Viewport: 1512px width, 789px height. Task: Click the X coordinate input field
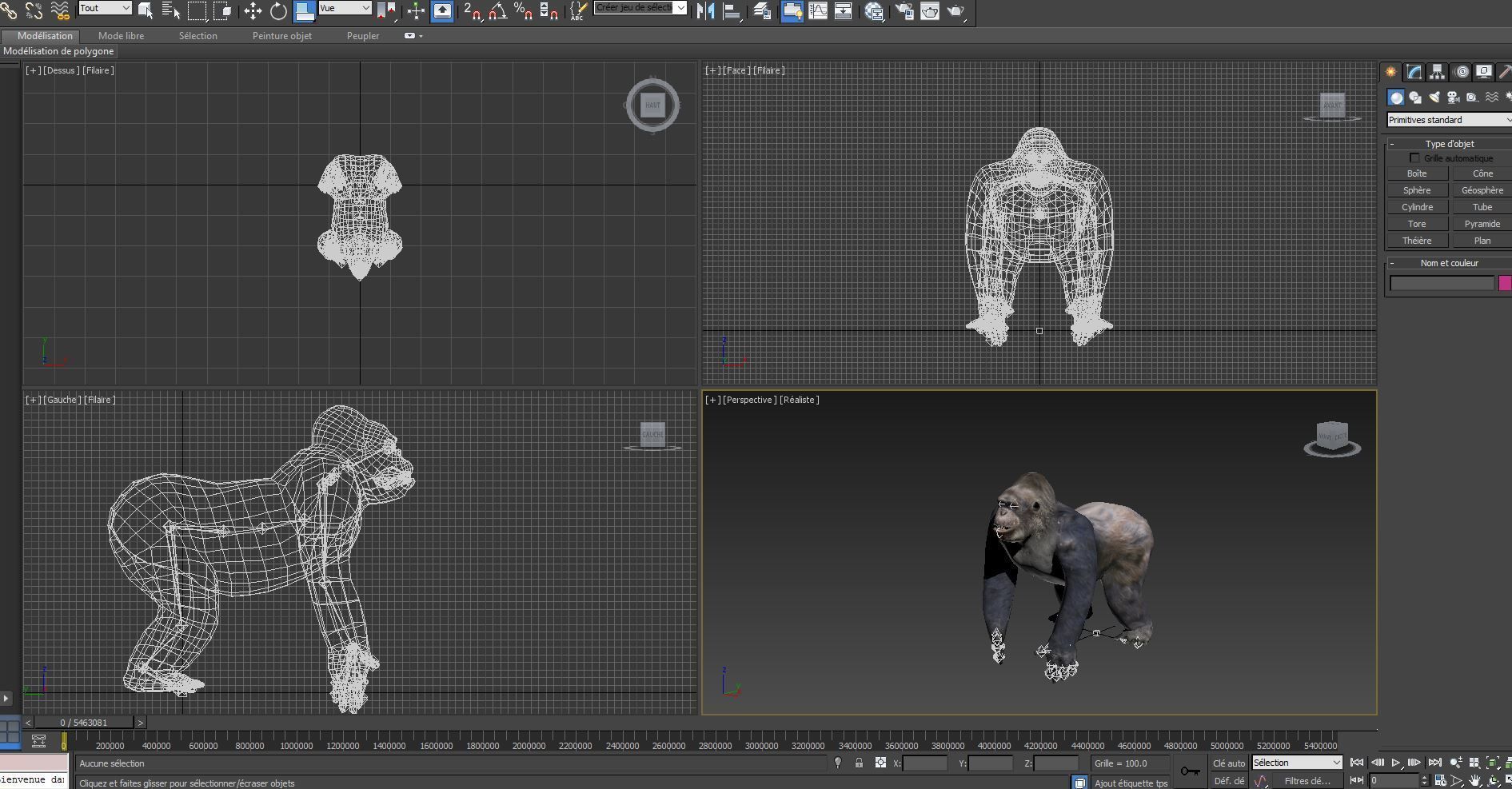(x=925, y=763)
